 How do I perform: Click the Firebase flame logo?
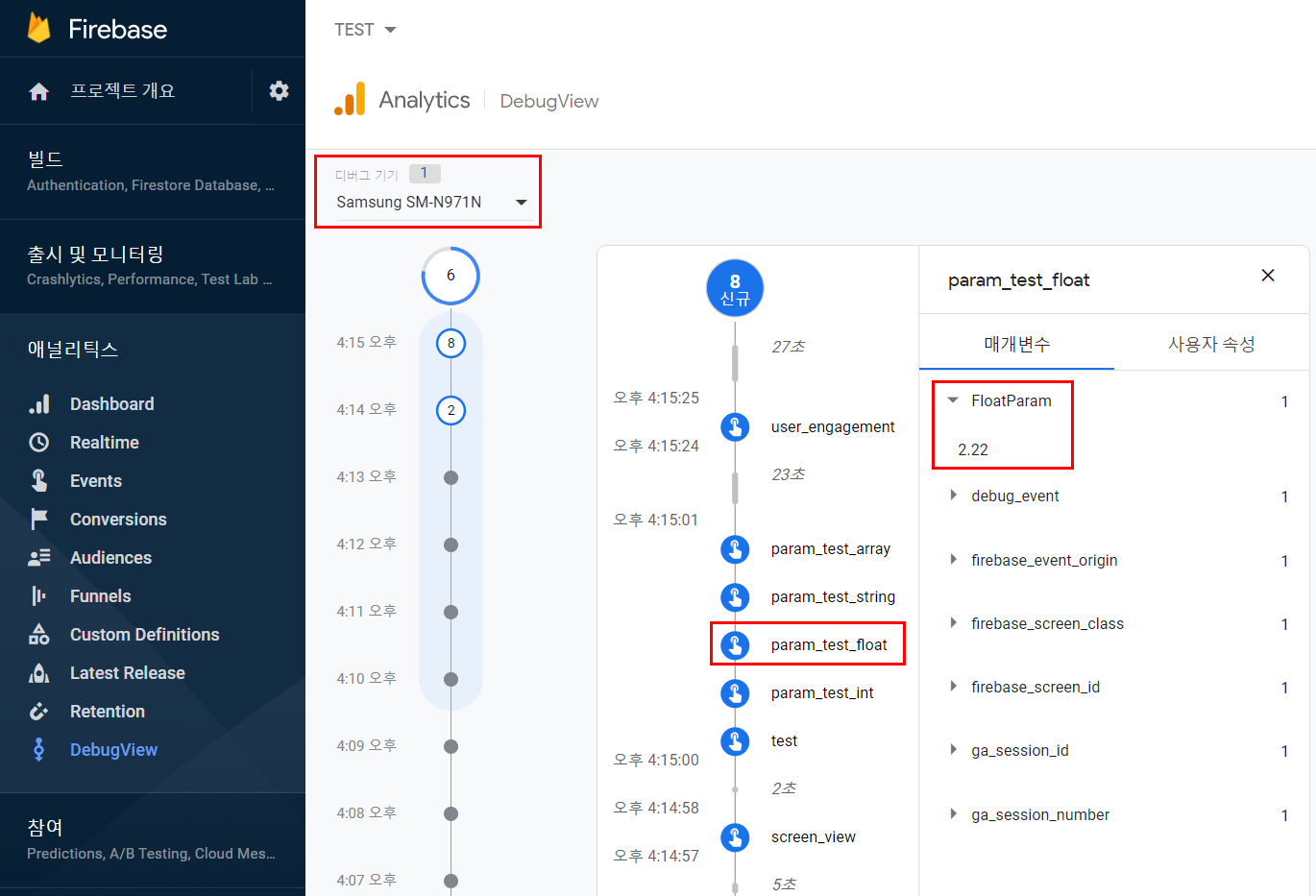pos(39,28)
